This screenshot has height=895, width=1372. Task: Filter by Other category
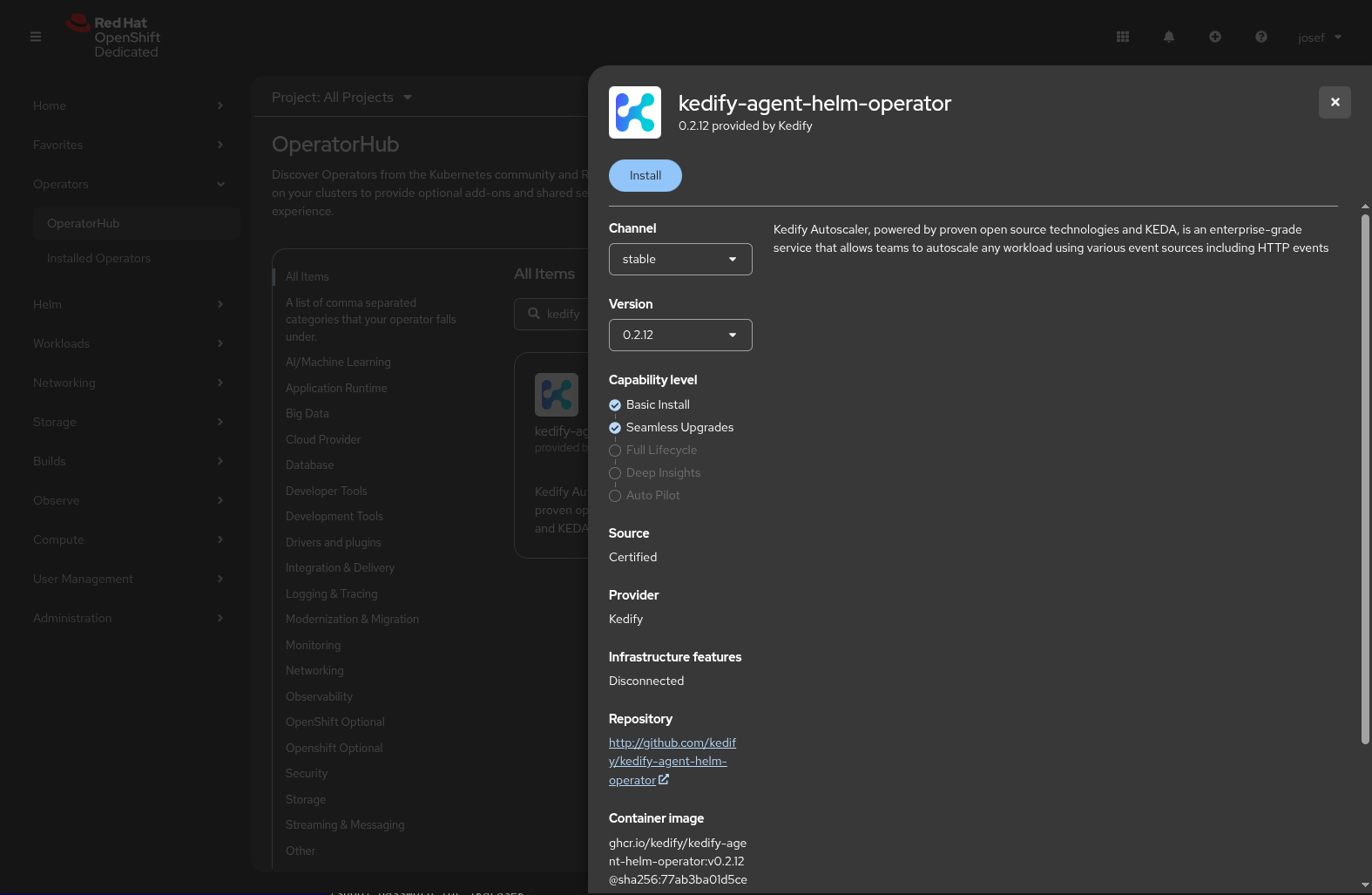click(x=301, y=851)
